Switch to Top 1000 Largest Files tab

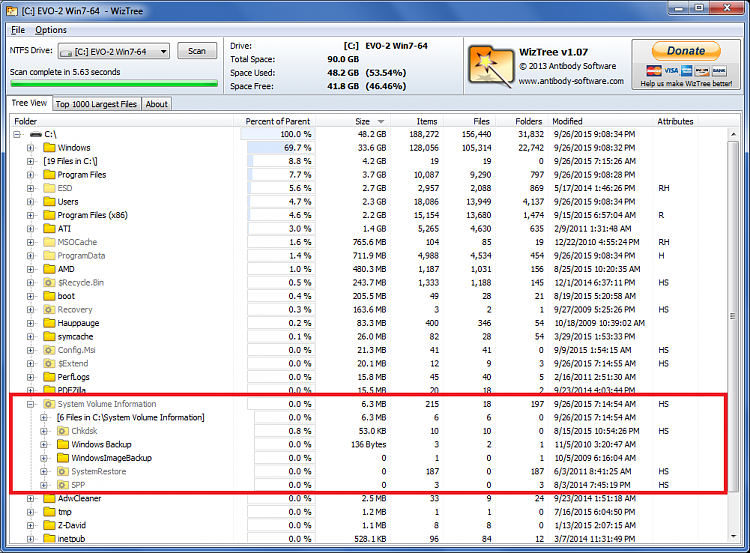point(96,104)
